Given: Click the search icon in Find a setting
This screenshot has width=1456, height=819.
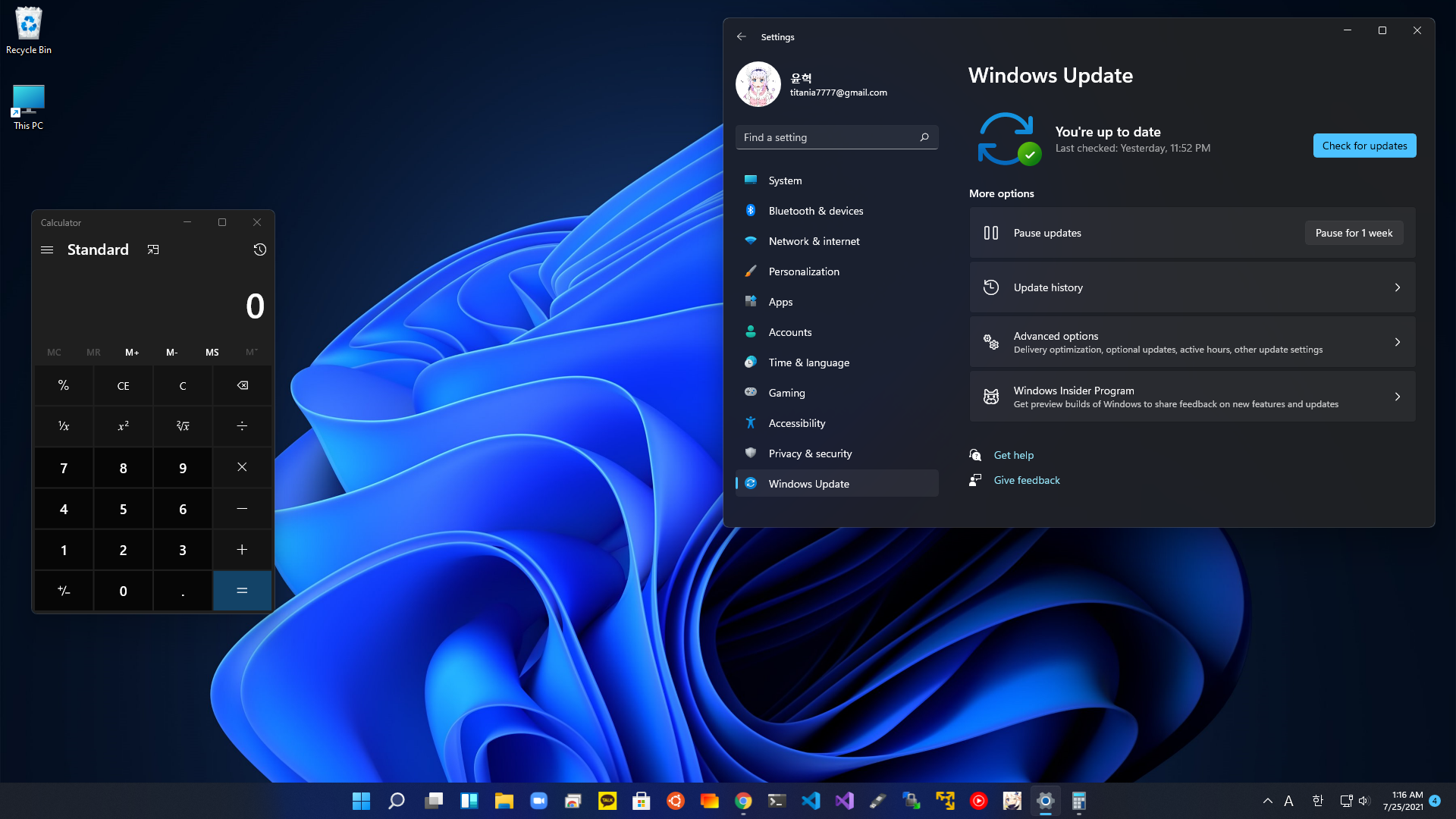Looking at the screenshot, I should click(x=924, y=137).
